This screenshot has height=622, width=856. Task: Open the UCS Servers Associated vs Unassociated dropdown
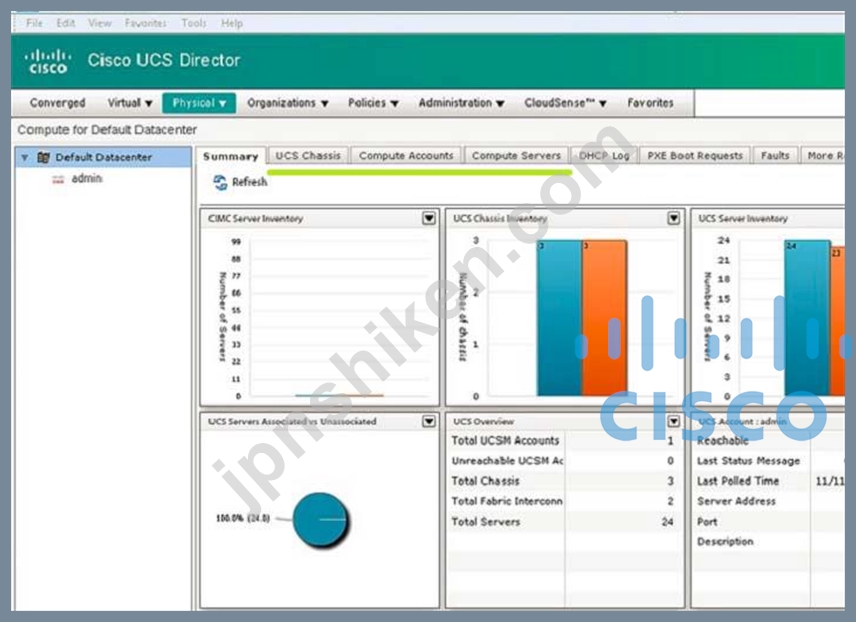click(x=429, y=421)
